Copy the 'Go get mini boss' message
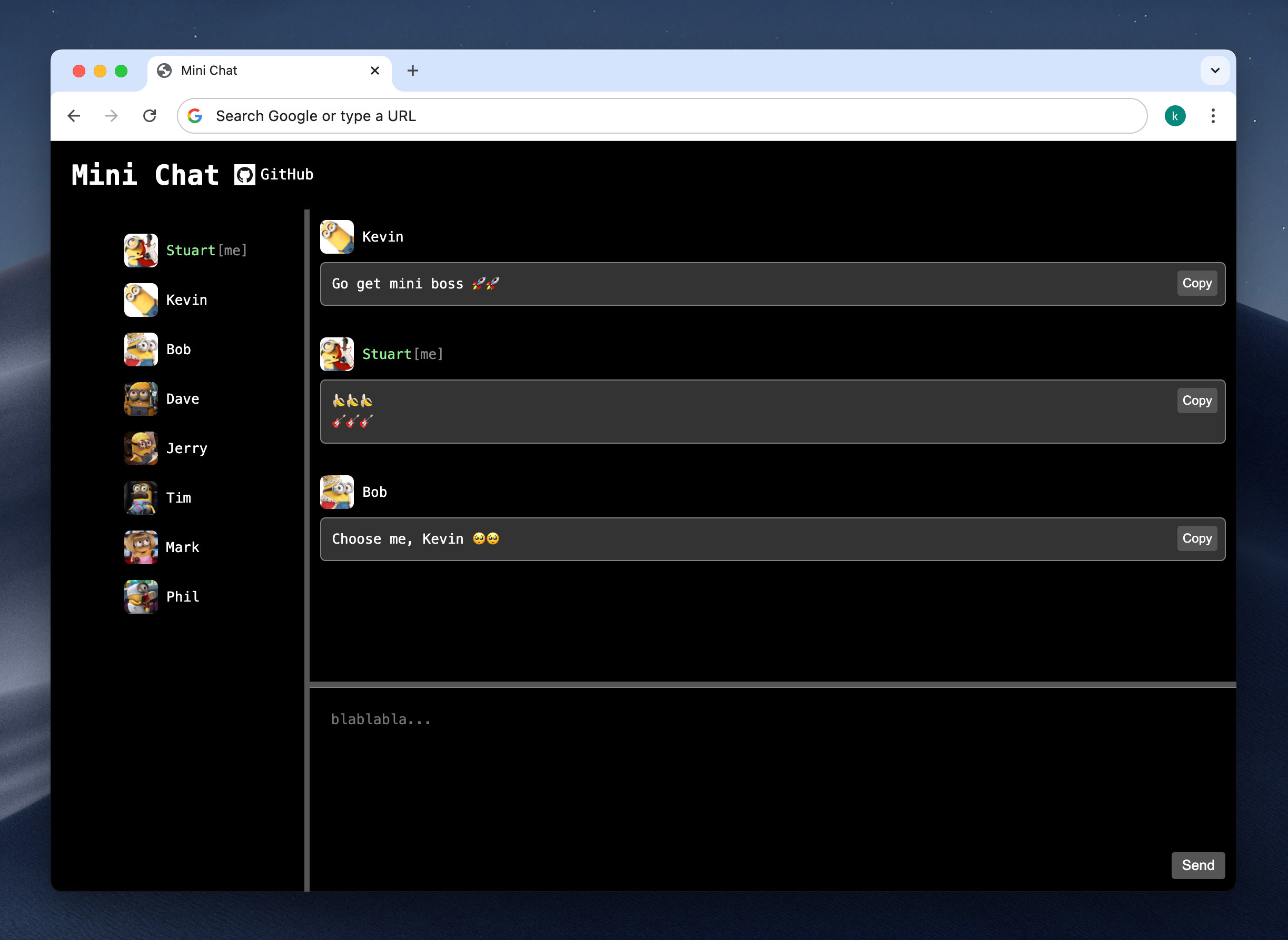Image resolution: width=1288 pixels, height=940 pixels. (1197, 283)
